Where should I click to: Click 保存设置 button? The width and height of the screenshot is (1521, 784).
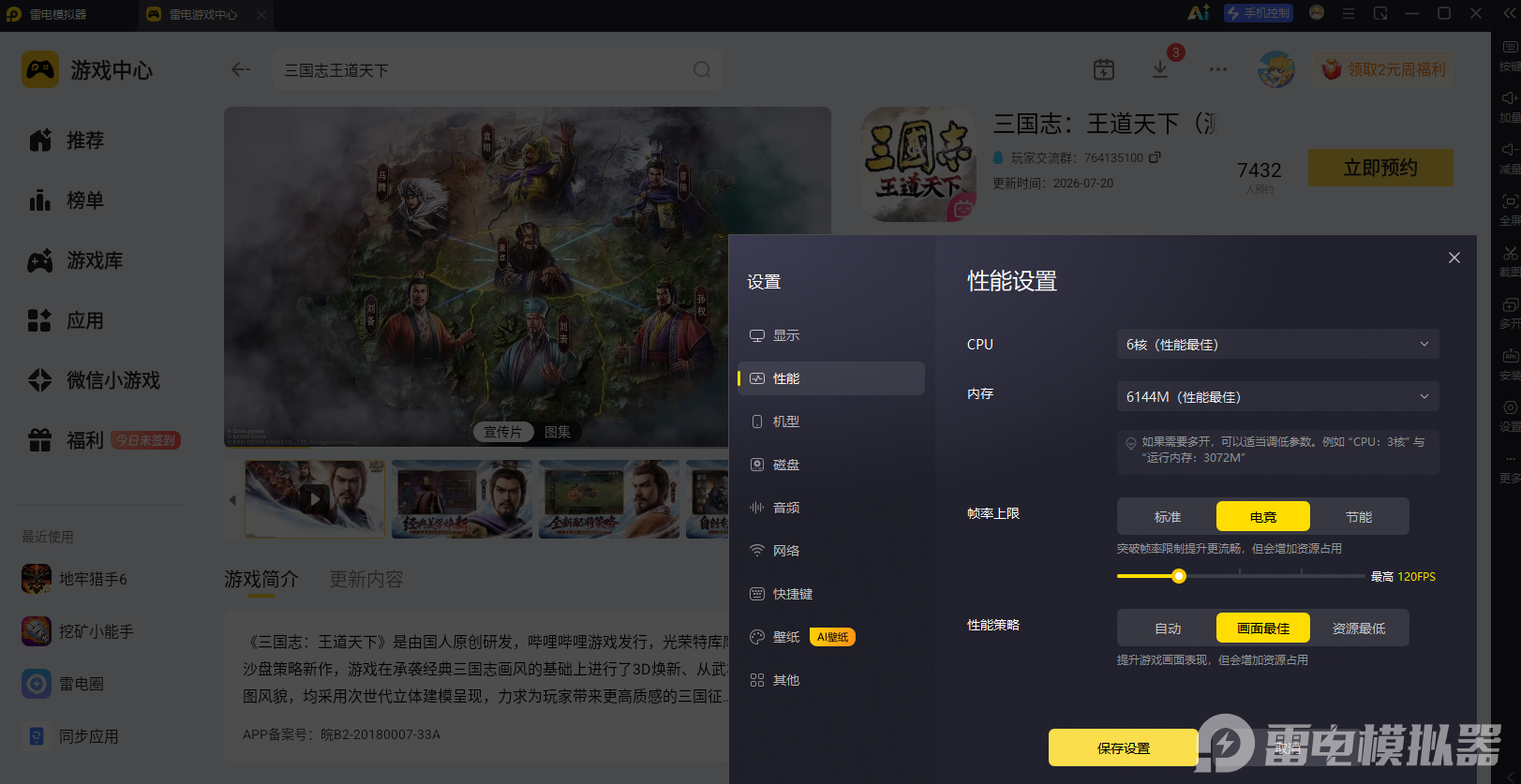point(1124,747)
